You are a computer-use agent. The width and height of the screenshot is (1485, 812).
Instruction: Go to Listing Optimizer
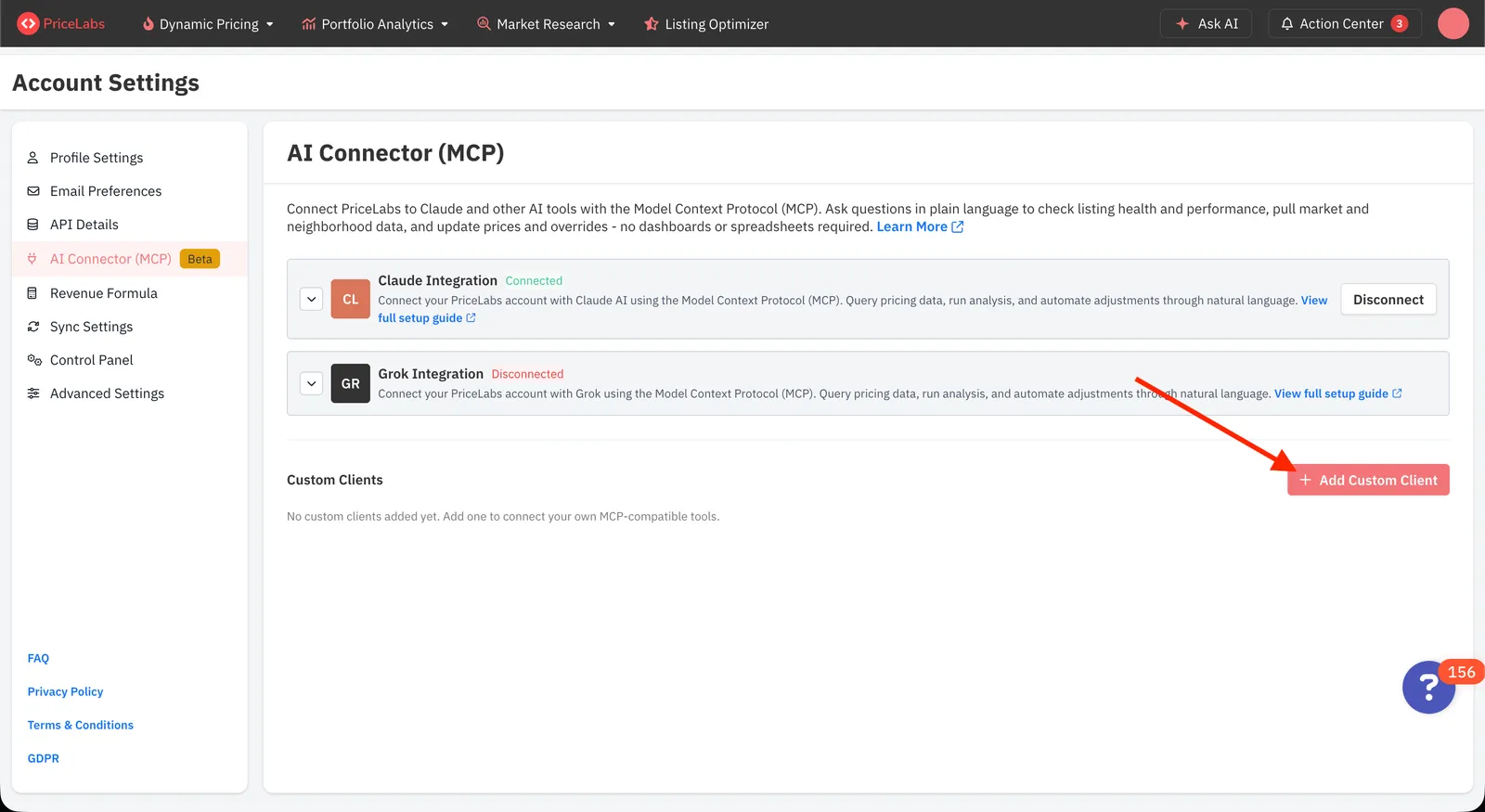pyautogui.click(x=706, y=24)
